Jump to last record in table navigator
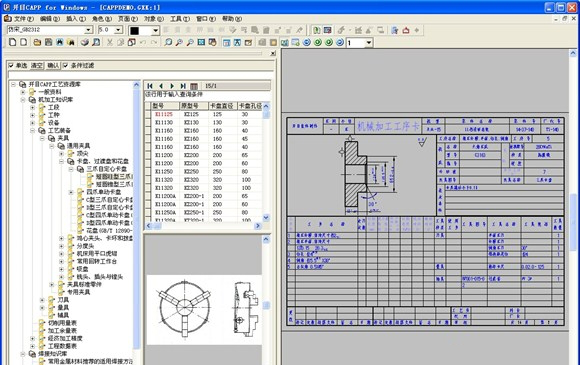This screenshot has width=580, height=379. (x=183, y=86)
